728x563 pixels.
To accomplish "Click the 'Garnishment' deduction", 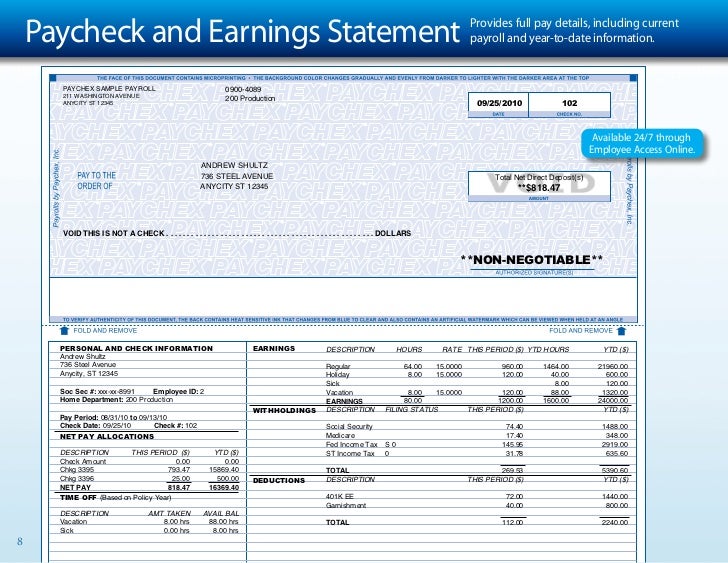I will (x=345, y=505).
